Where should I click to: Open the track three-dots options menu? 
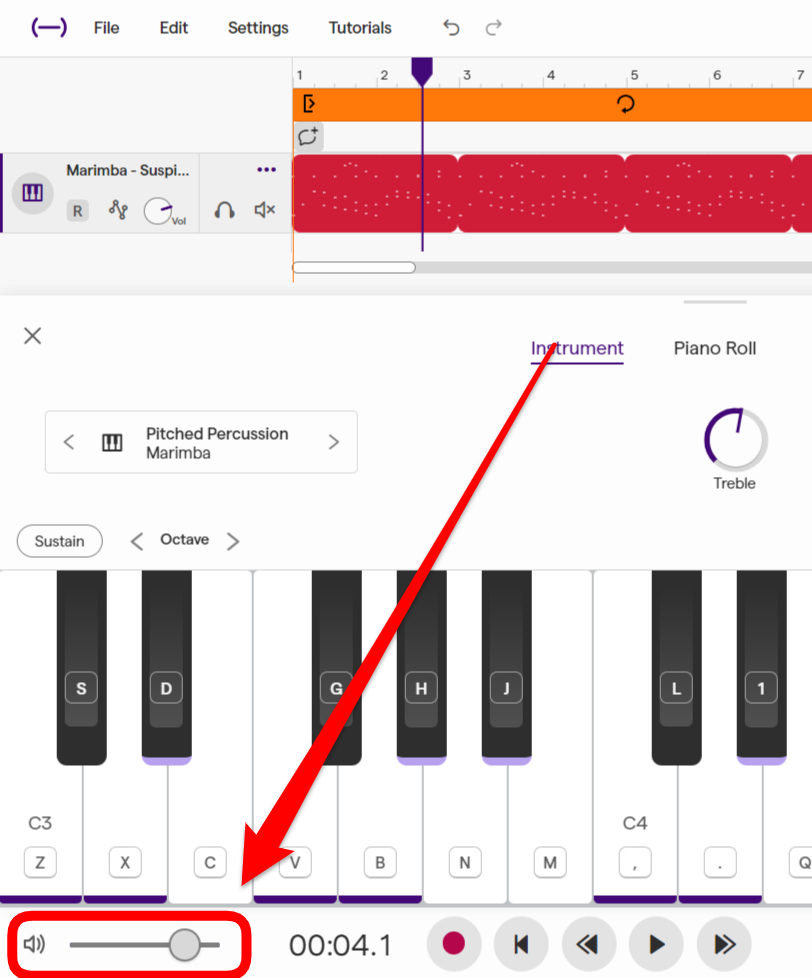(x=266, y=170)
